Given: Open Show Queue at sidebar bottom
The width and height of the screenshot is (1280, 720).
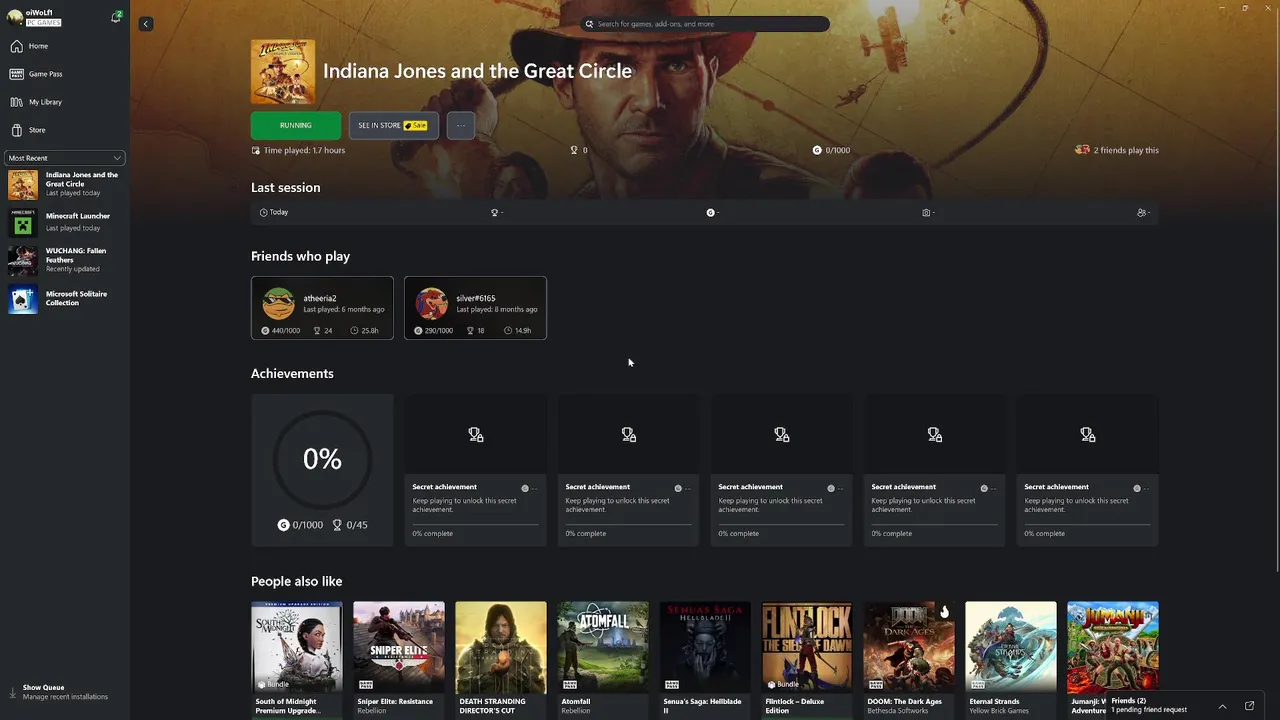Looking at the screenshot, I should [x=58, y=692].
